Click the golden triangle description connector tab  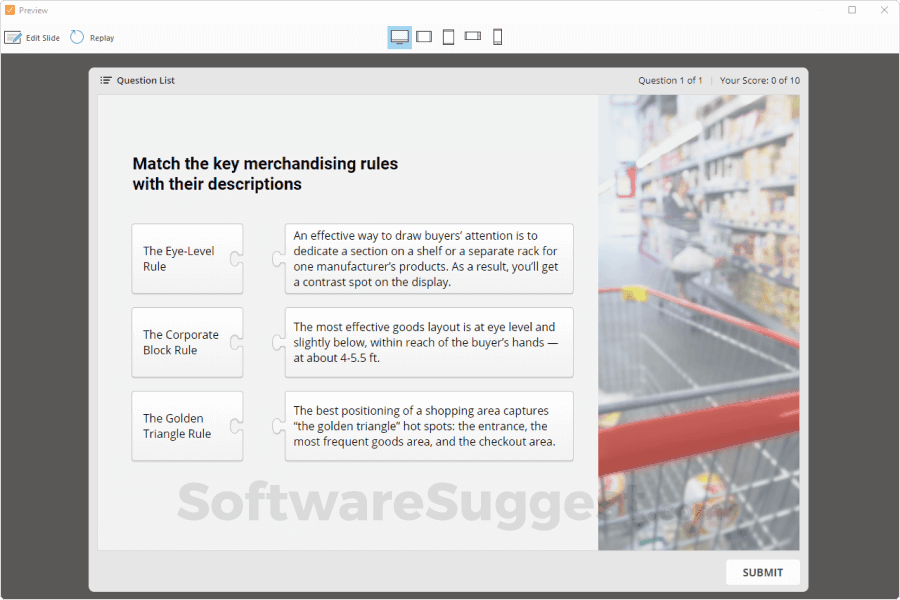pyautogui.click(x=279, y=426)
